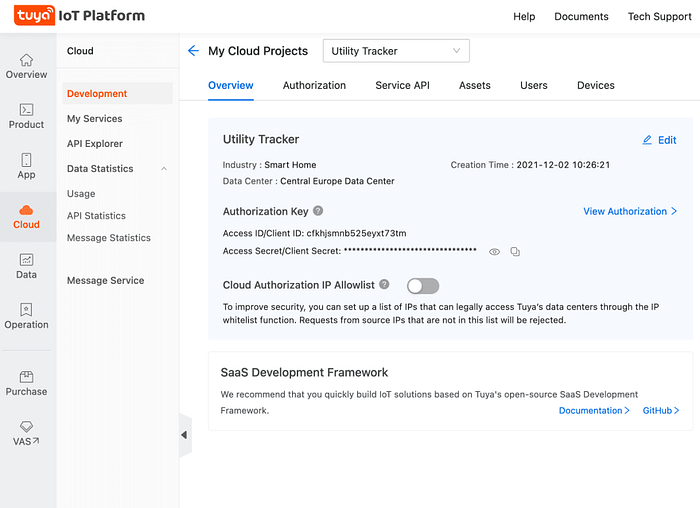This screenshot has width=700, height=508.
Task: Switch to the Users tab
Action: click(533, 85)
